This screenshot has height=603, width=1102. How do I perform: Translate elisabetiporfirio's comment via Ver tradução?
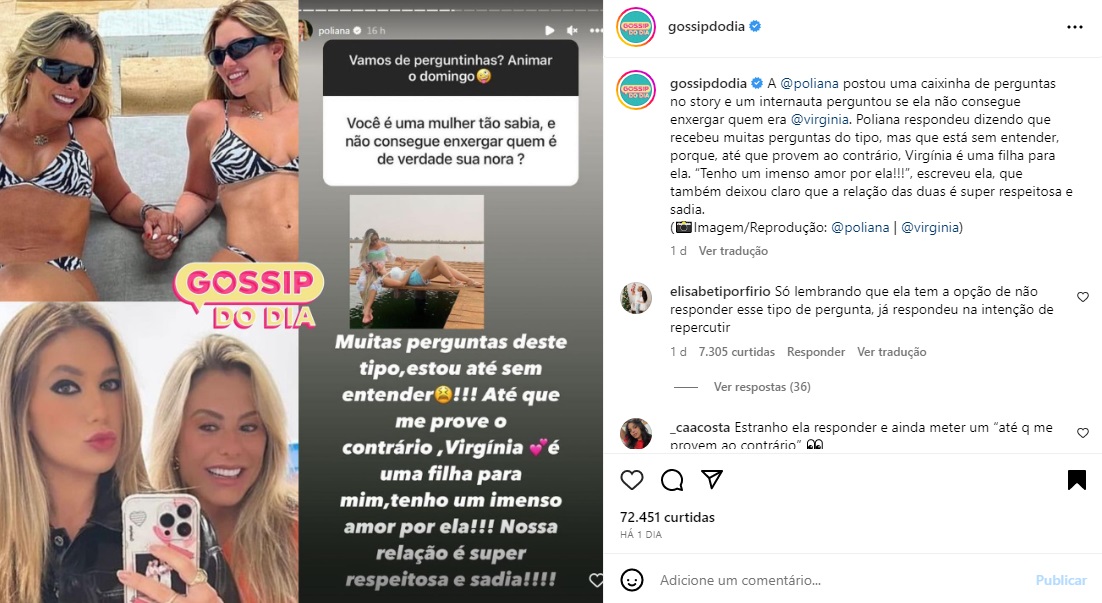coord(891,352)
